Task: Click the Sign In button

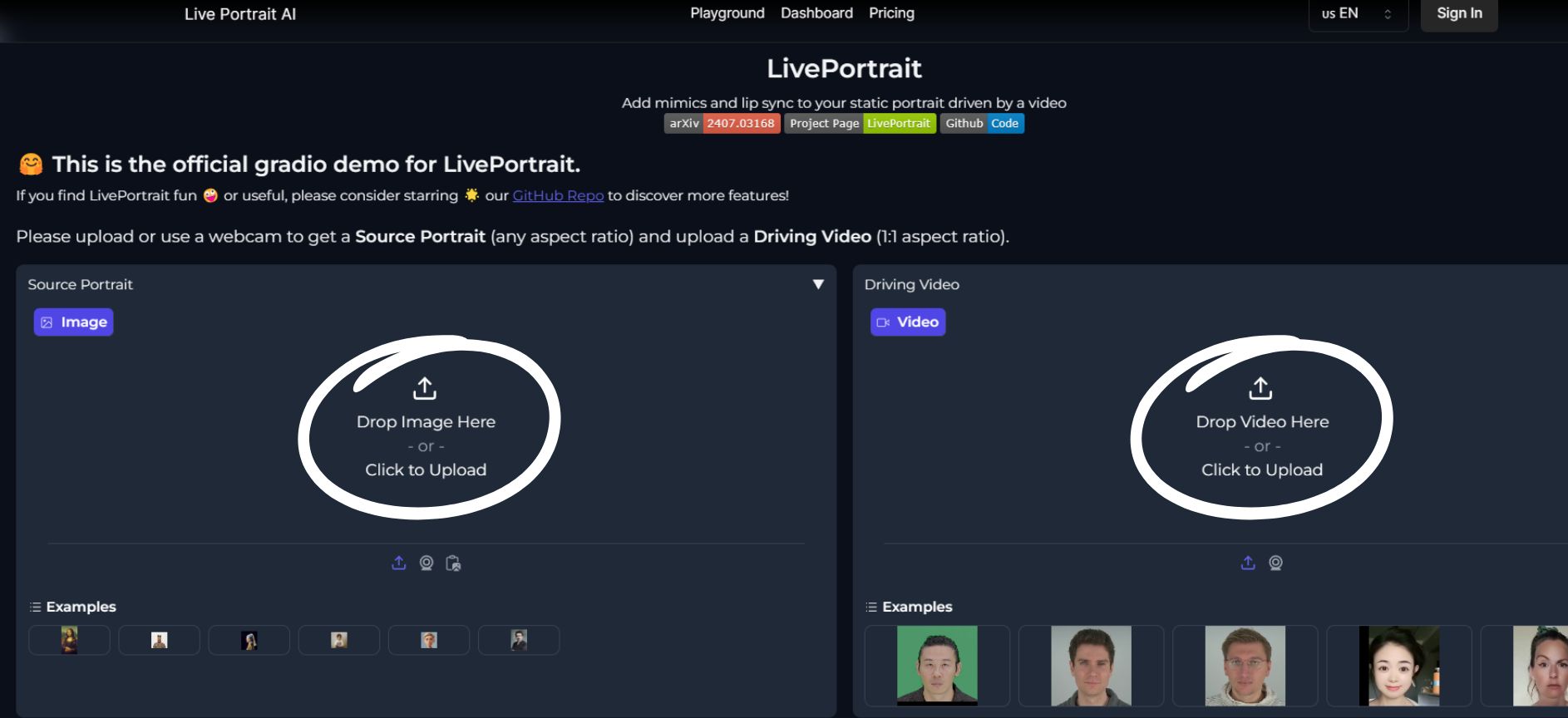Action: point(1459,14)
